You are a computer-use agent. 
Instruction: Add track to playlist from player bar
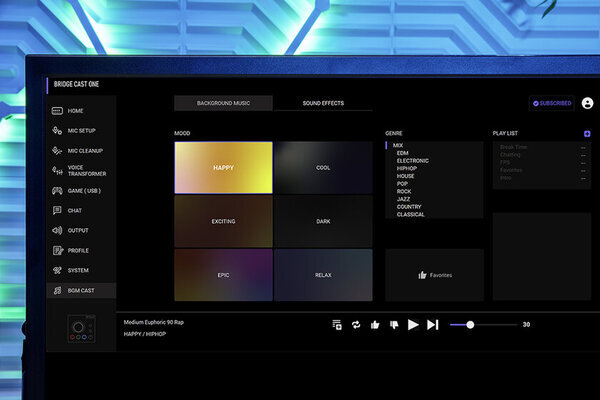coord(337,324)
